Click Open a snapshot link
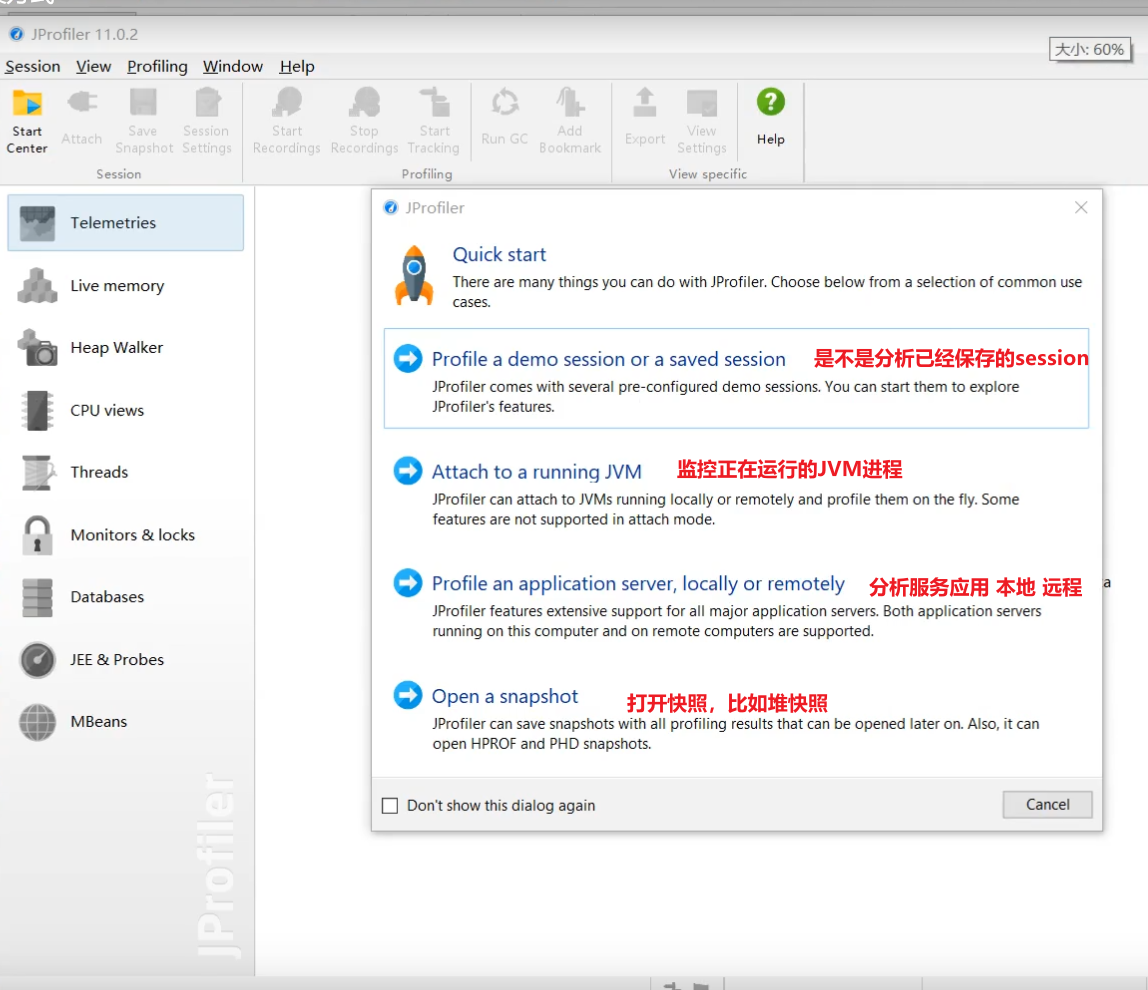The height and width of the screenshot is (990, 1148). click(x=504, y=696)
